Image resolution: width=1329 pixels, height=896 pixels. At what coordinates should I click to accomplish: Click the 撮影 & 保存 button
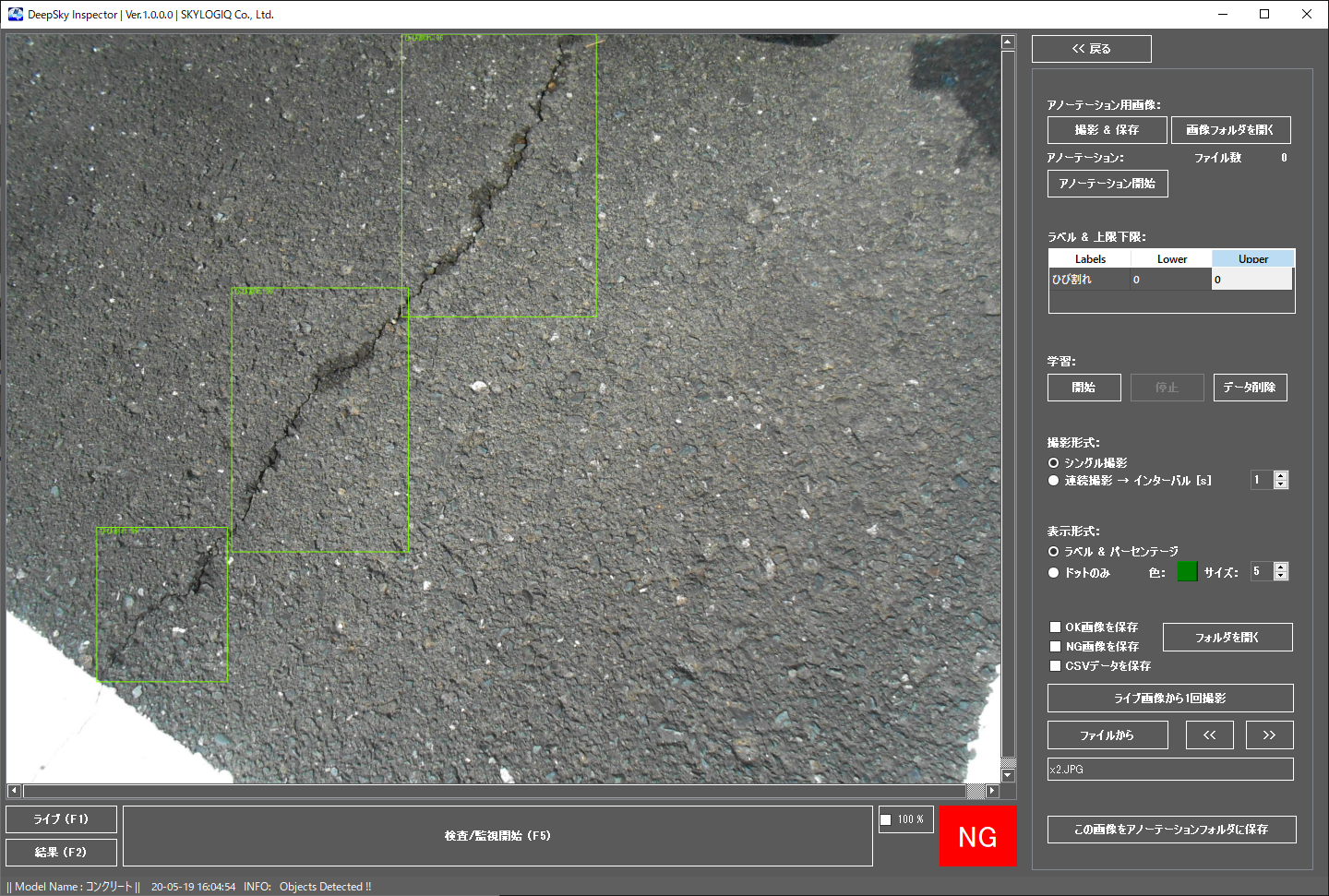tap(1107, 130)
